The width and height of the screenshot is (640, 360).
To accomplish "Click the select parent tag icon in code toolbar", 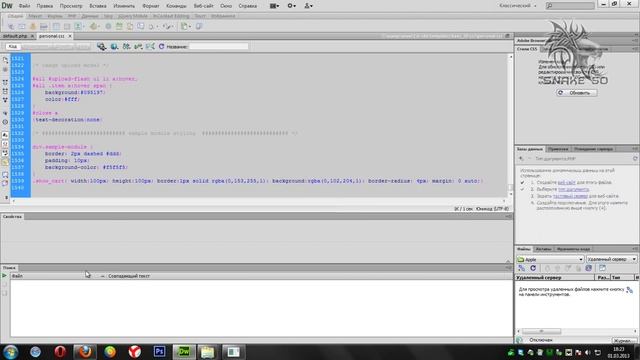I will point(5,113).
